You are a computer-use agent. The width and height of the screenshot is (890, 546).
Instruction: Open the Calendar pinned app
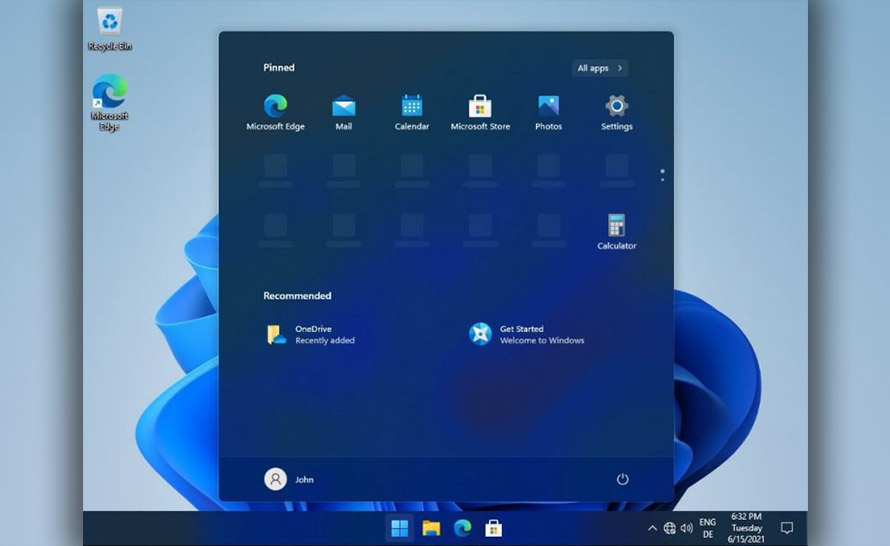pyautogui.click(x=412, y=112)
